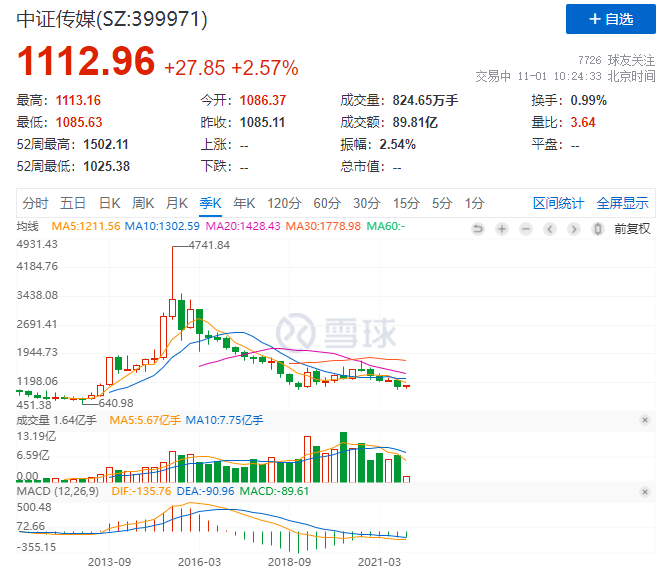Click the MA10:1302.59 legend label
The image size is (671, 576).
coord(162,226)
